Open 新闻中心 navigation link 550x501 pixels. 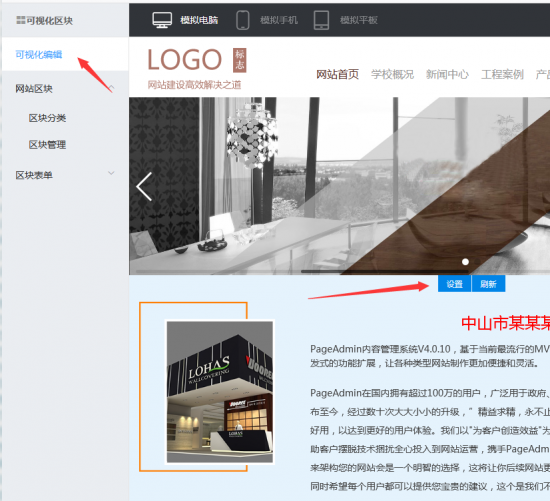click(x=447, y=74)
